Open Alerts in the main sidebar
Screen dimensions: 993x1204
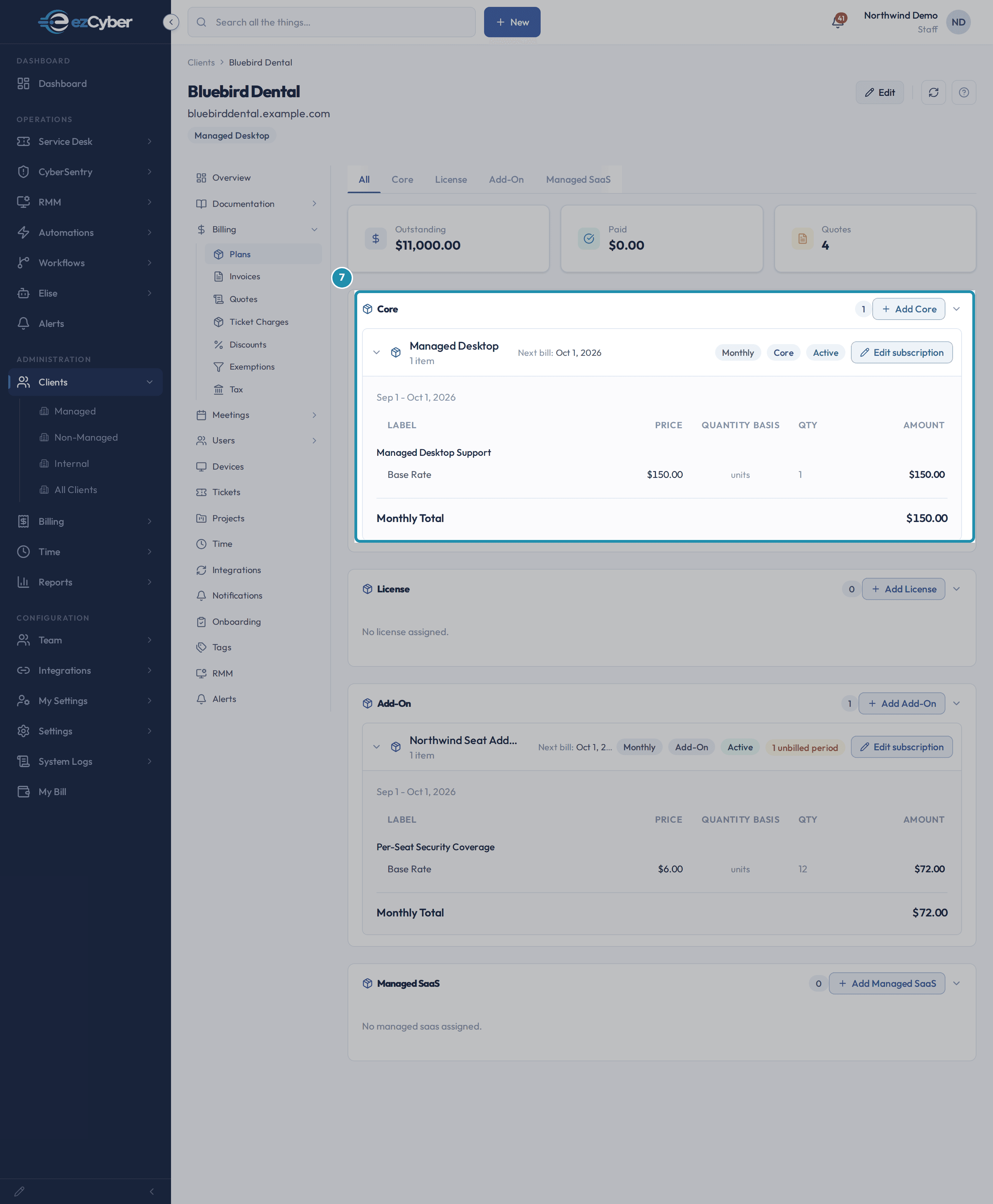pyautogui.click(x=85, y=324)
